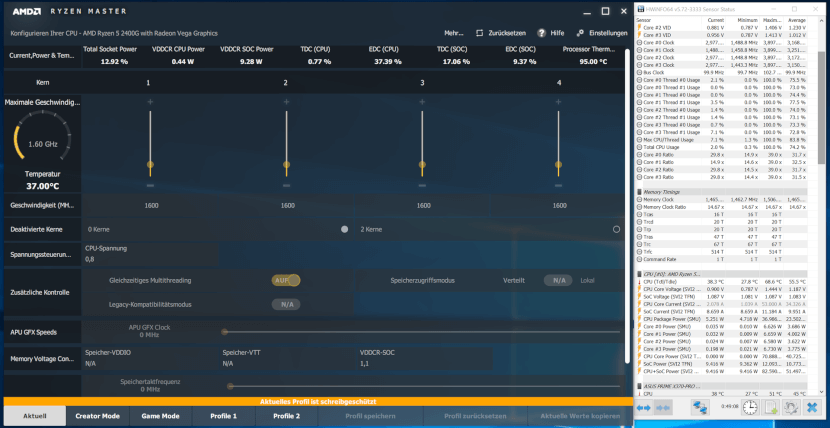Click the core 1 speed slider handle

pos(150,165)
